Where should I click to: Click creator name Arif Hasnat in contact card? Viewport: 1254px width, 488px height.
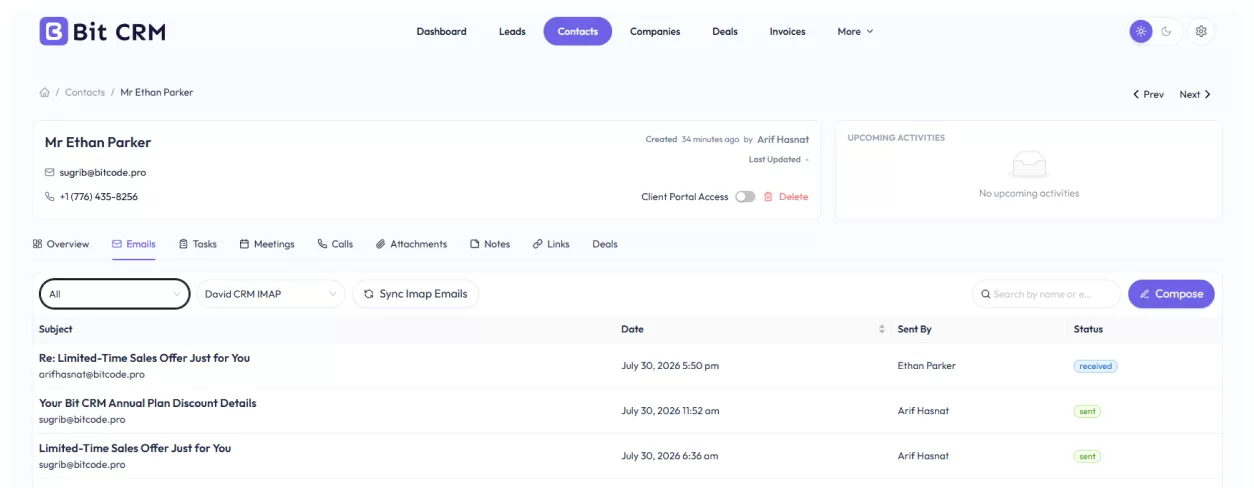tap(783, 139)
